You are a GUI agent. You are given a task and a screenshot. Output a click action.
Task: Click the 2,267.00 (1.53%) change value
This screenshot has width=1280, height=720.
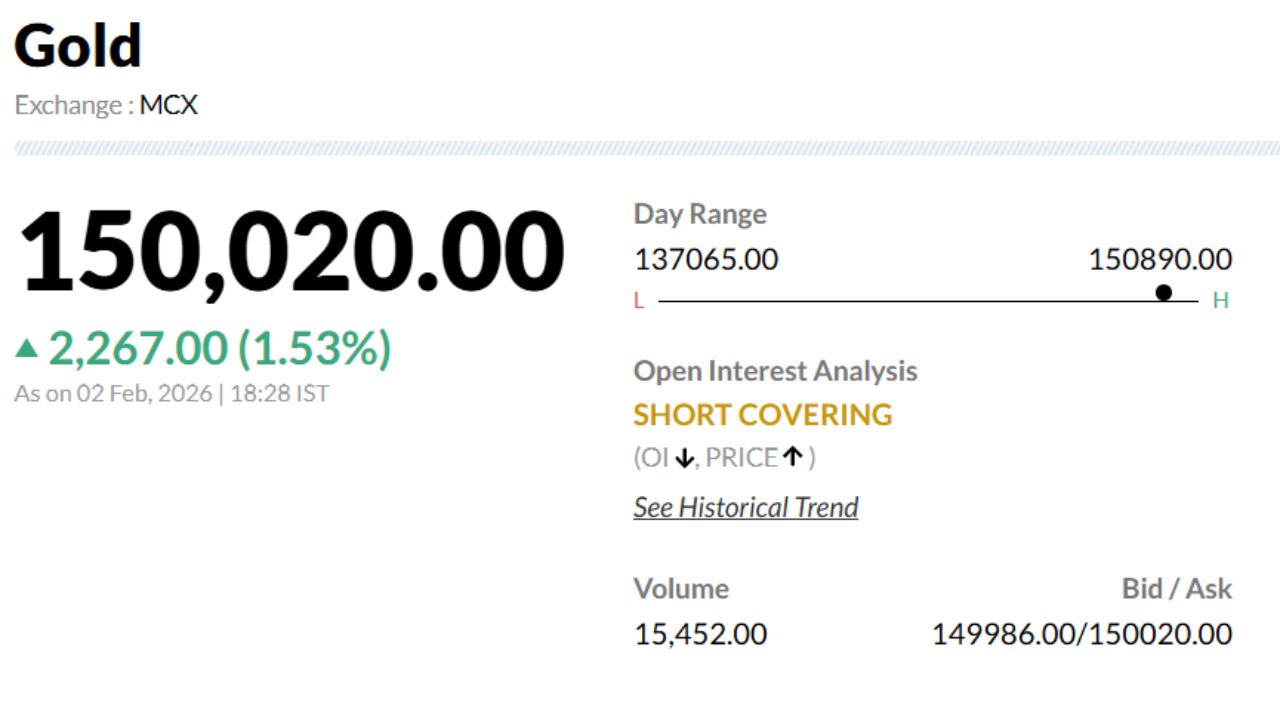[x=220, y=349]
